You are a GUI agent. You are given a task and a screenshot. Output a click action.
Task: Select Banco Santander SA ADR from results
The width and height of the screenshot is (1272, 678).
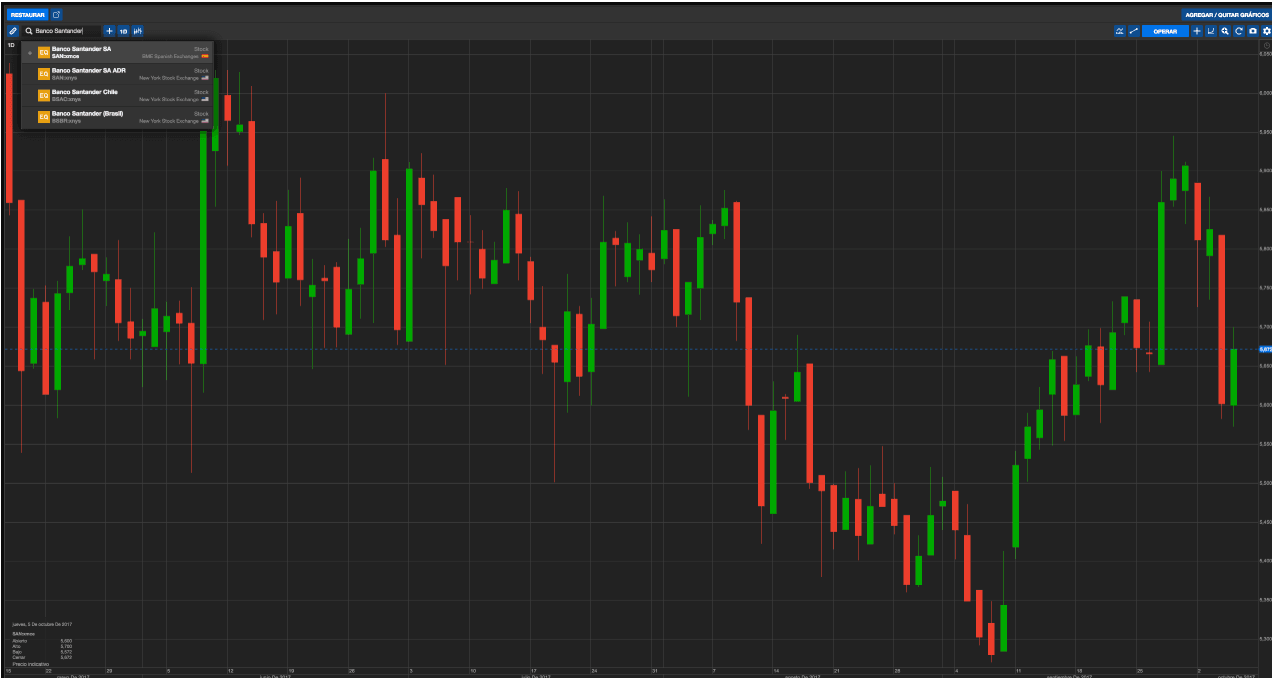point(118,74)
